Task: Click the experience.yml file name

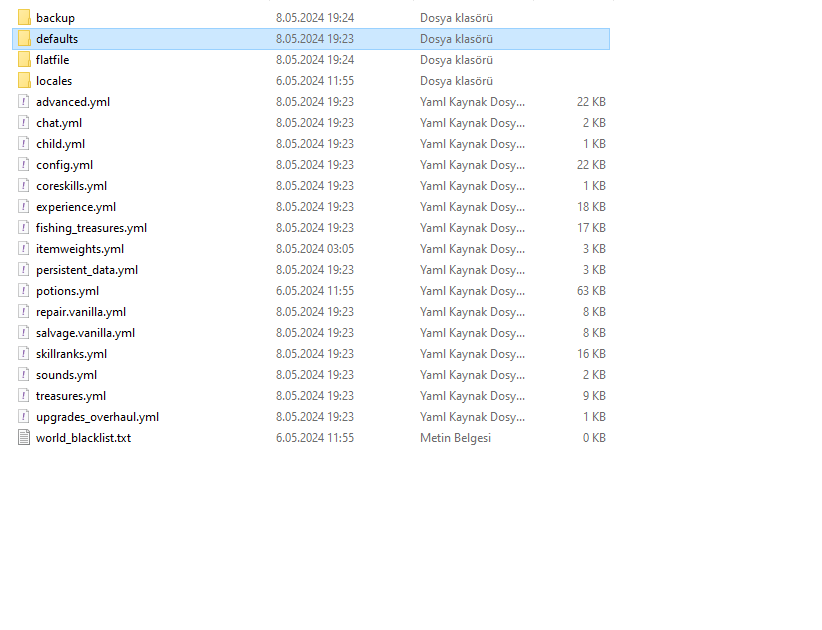Action: [76, 207]
